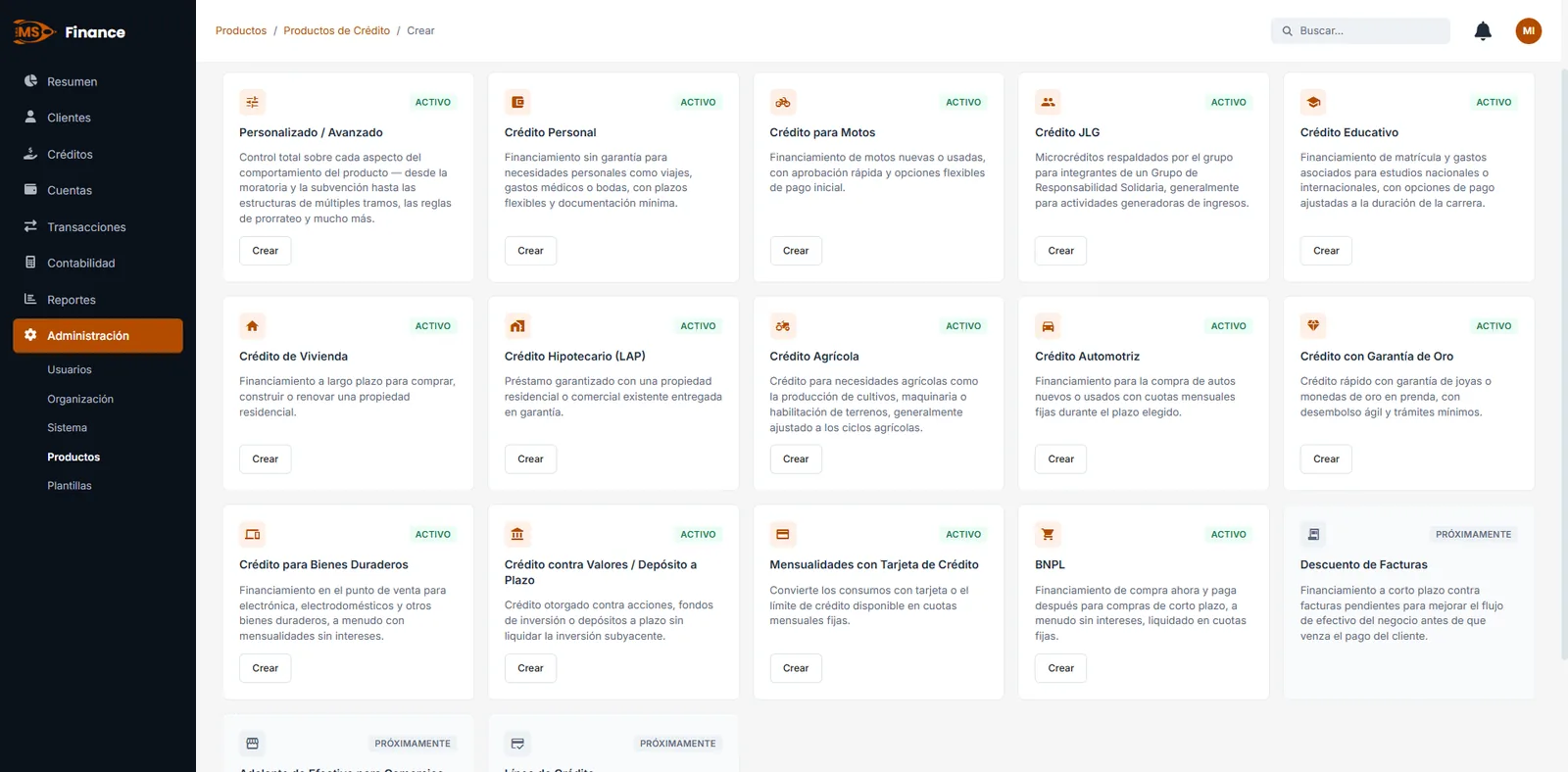Click the MS Finance logo
Screen dimensions: 1568x772
pos(70,32)
